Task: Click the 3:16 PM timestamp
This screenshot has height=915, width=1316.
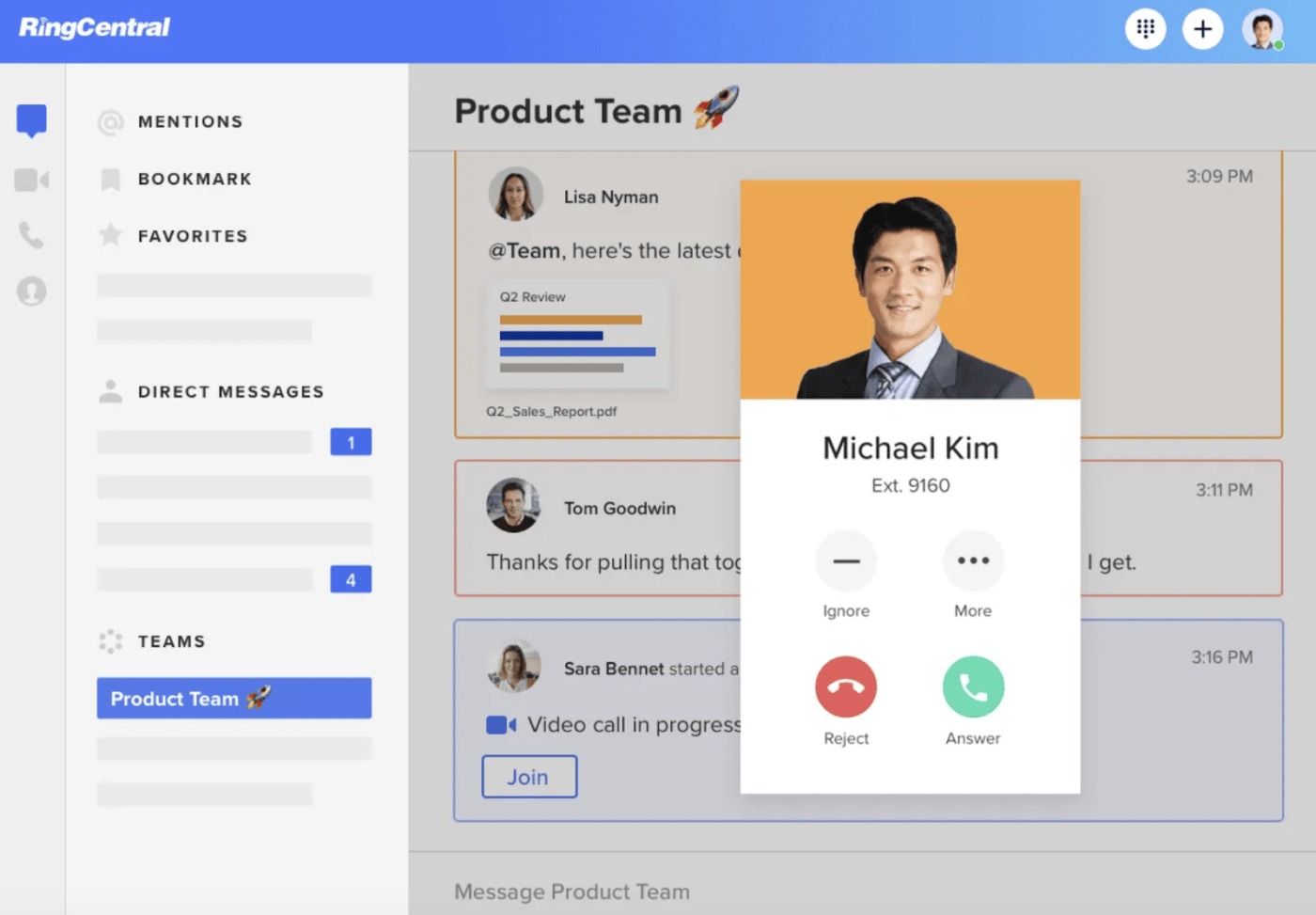Action: pos(1222,657)
